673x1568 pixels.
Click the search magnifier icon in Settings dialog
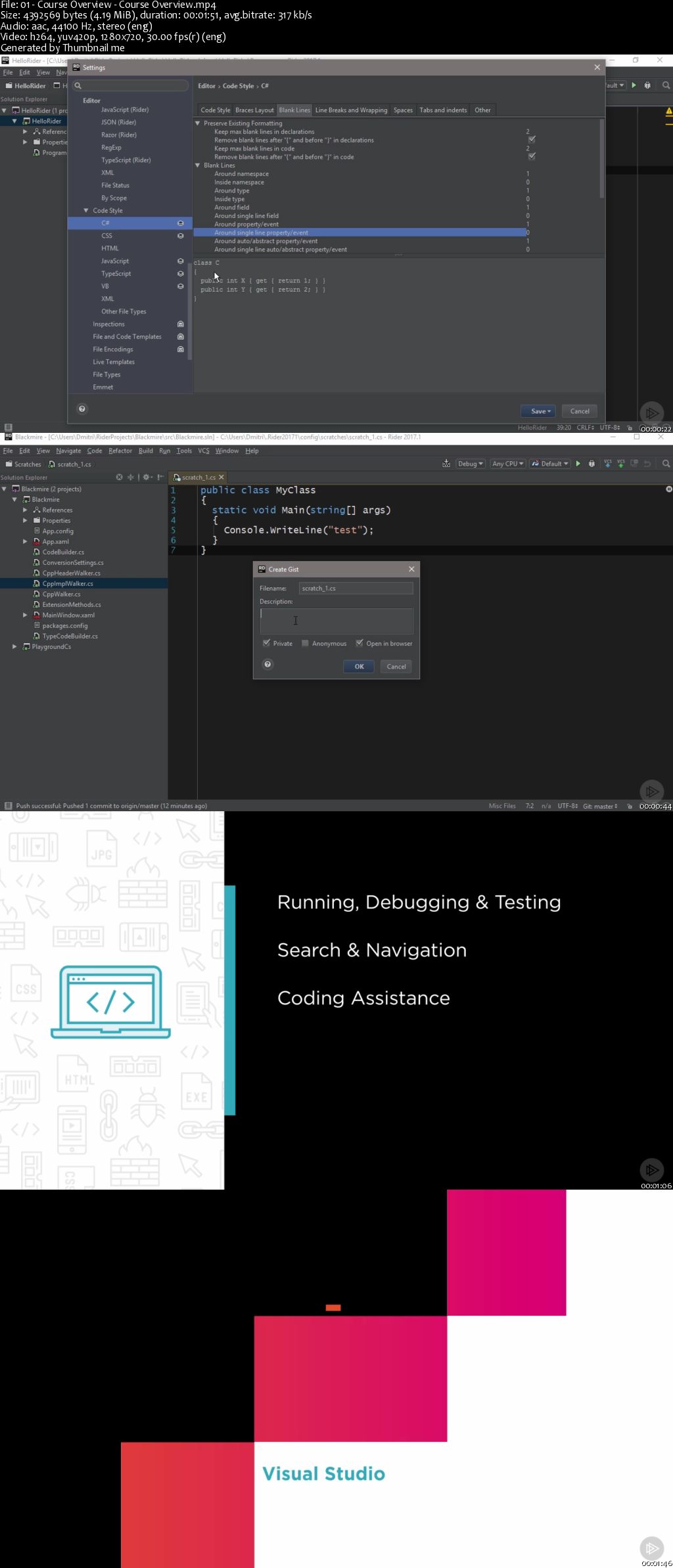[x=78, y=86]
